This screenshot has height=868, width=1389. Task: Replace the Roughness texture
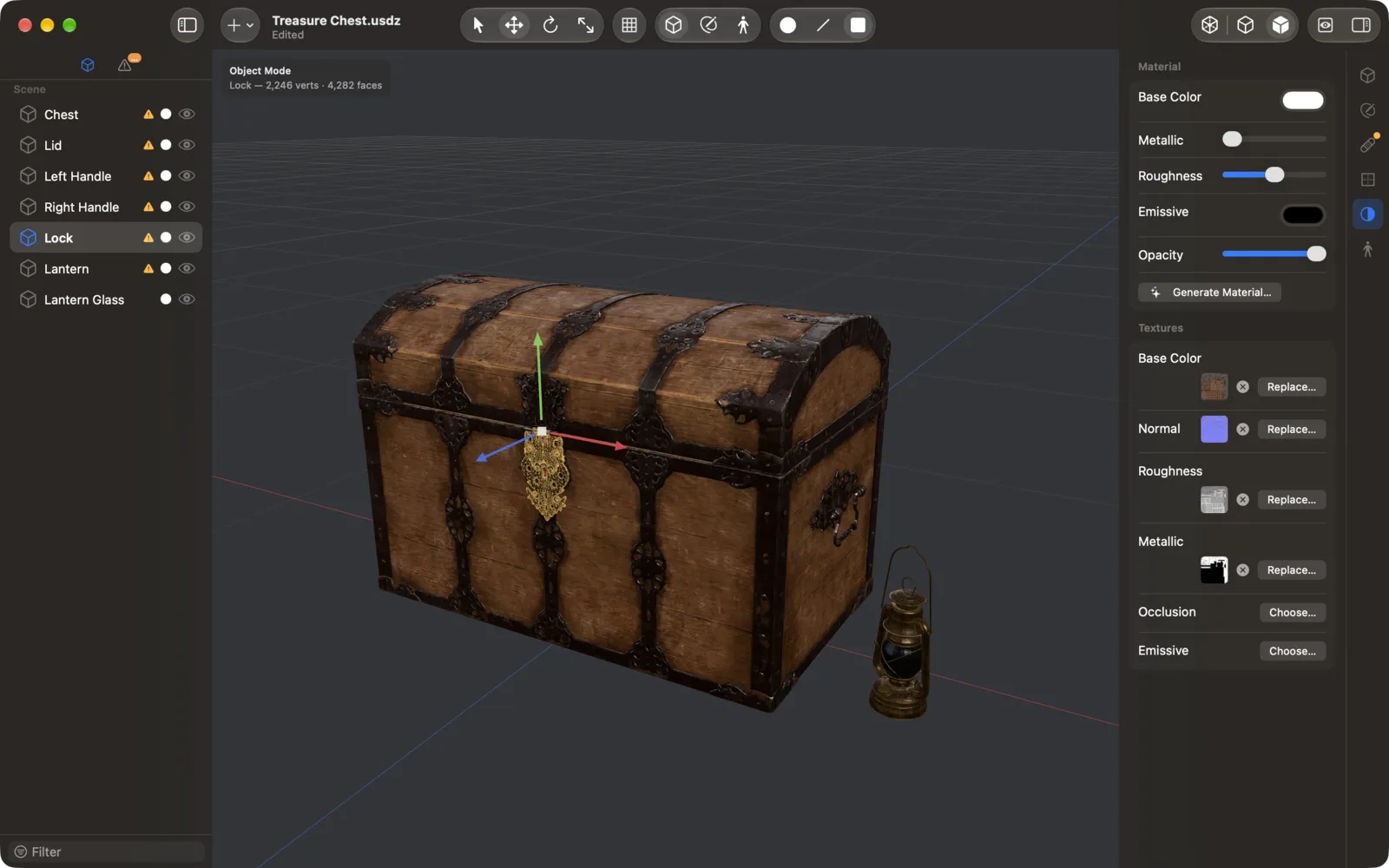pos(1292,500)
